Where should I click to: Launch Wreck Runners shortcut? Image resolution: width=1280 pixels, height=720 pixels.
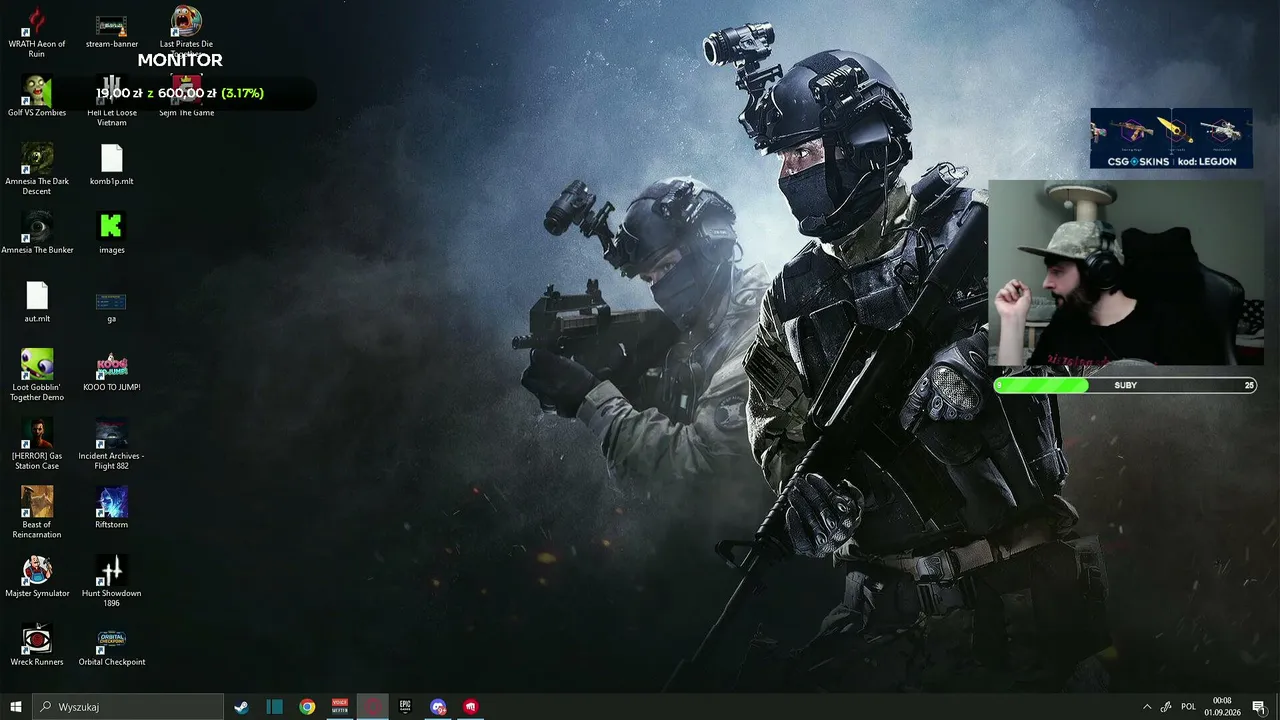point(37,645)
